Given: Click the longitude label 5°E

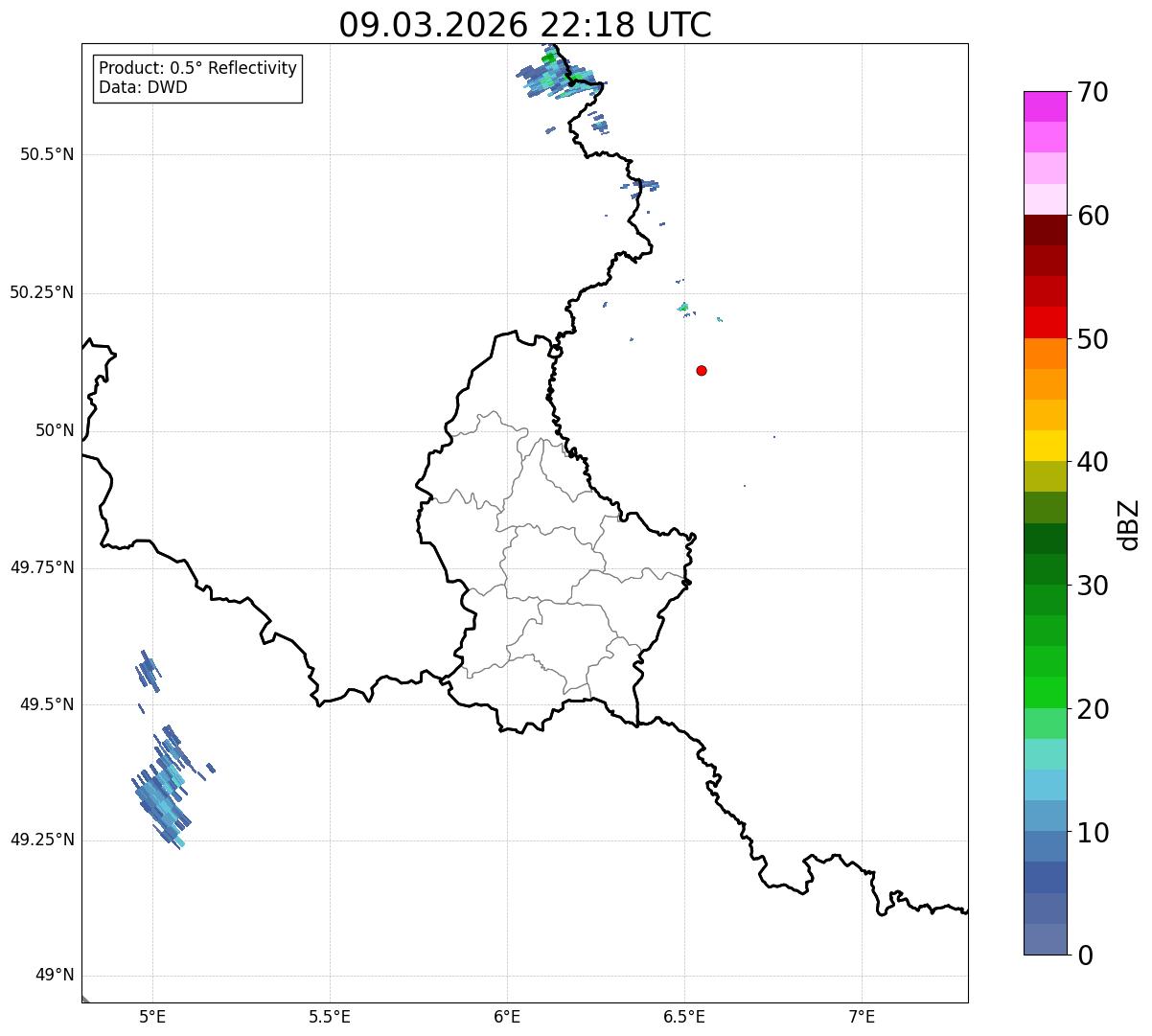Looking at the screenshot, I should (x=152, y=1016).
